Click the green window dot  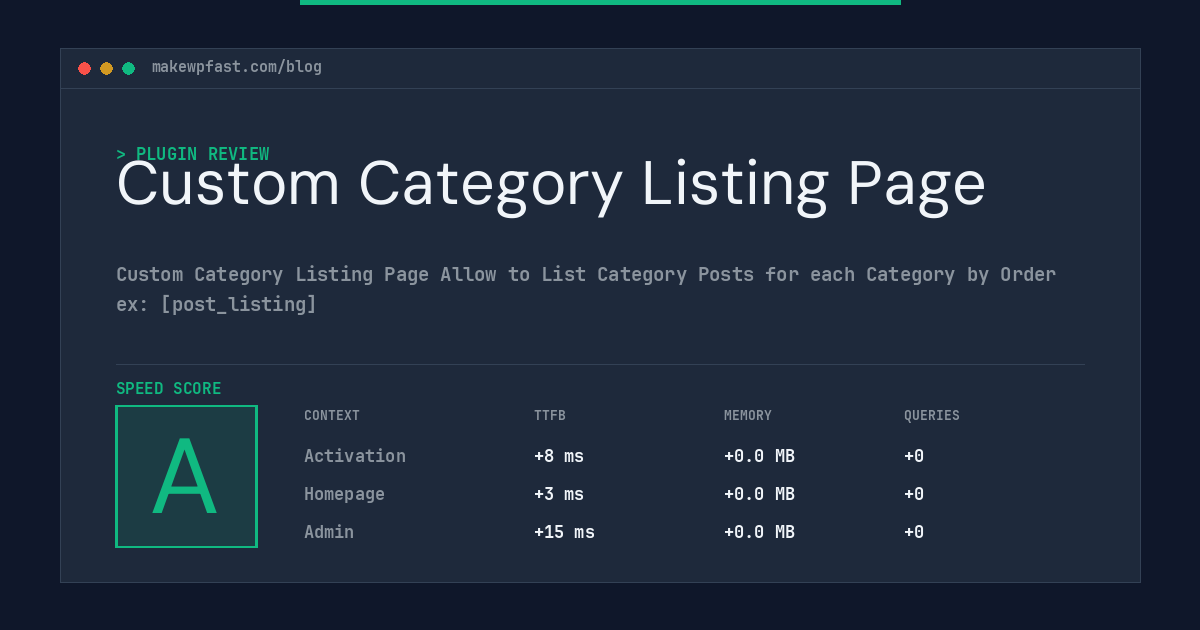129,68
